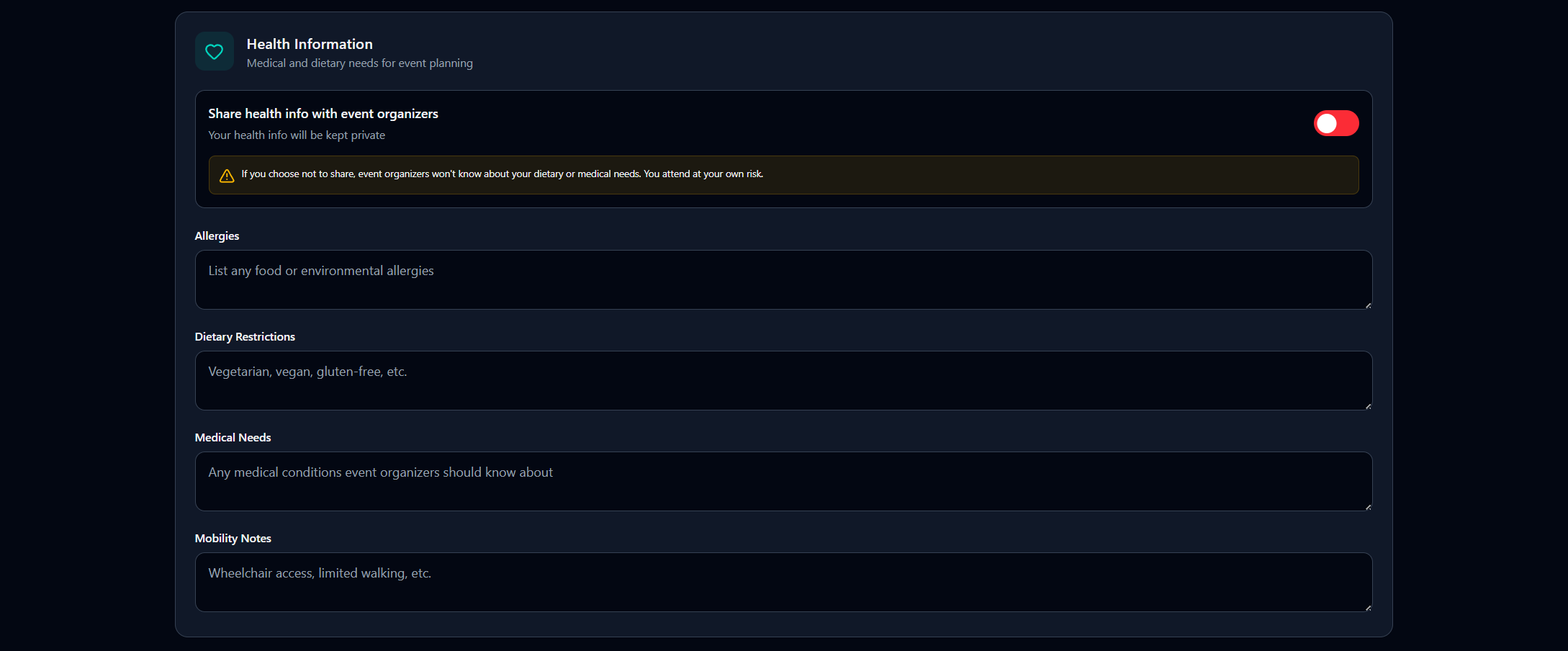
Task: Click the Health Information heading
Action: (310, 44)
